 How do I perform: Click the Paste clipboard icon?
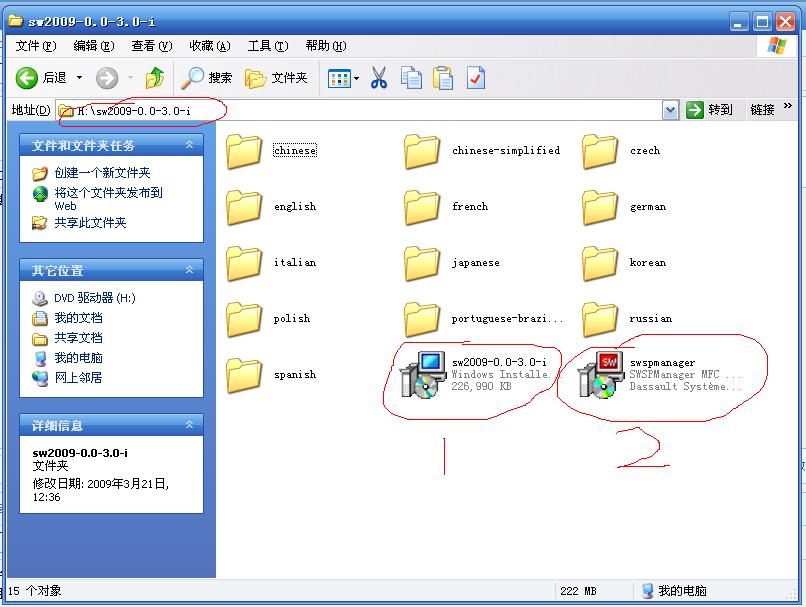click(x=443, y=78)
